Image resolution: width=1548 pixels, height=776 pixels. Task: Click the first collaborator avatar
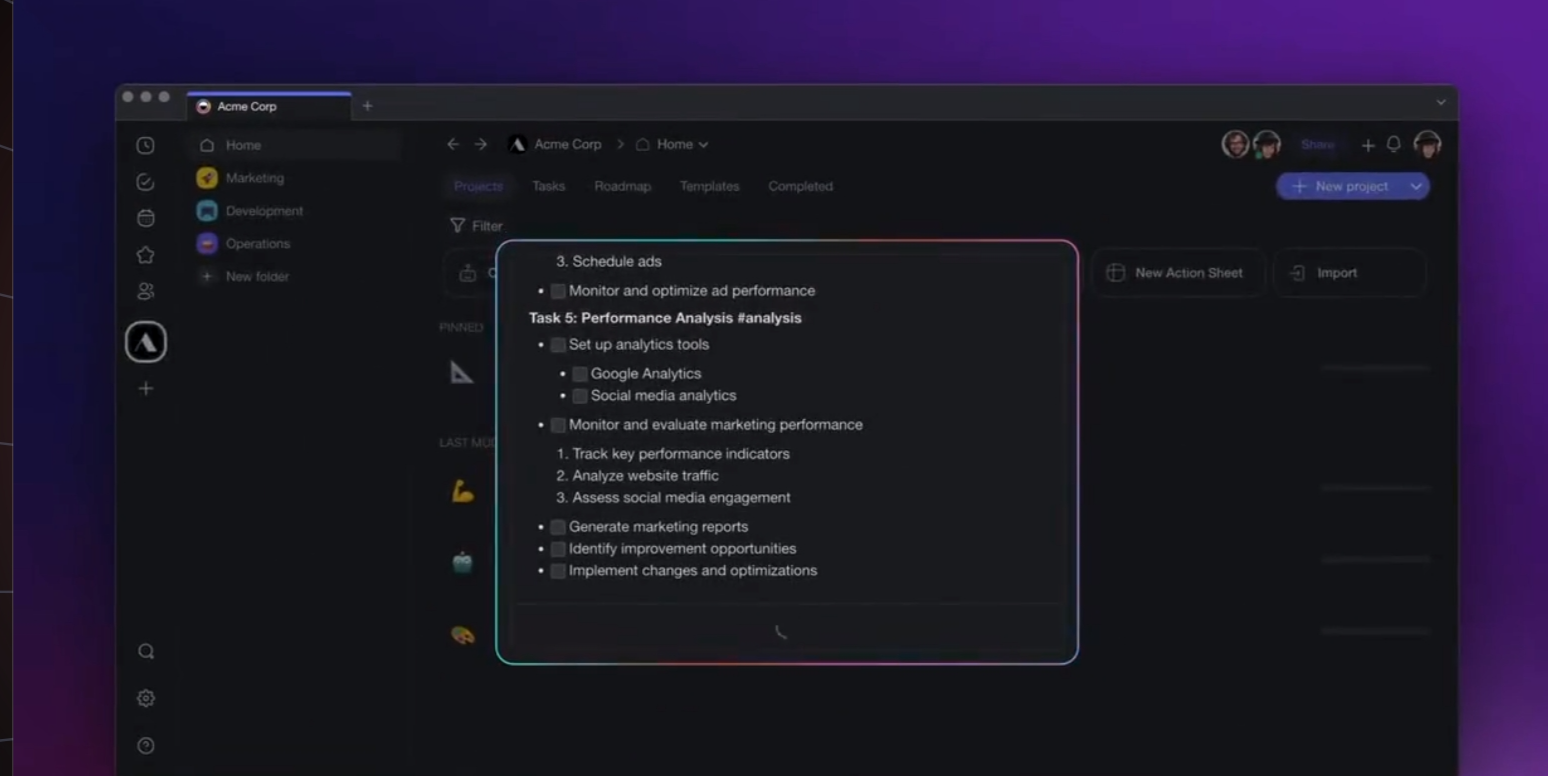(x=1236, y=144)
